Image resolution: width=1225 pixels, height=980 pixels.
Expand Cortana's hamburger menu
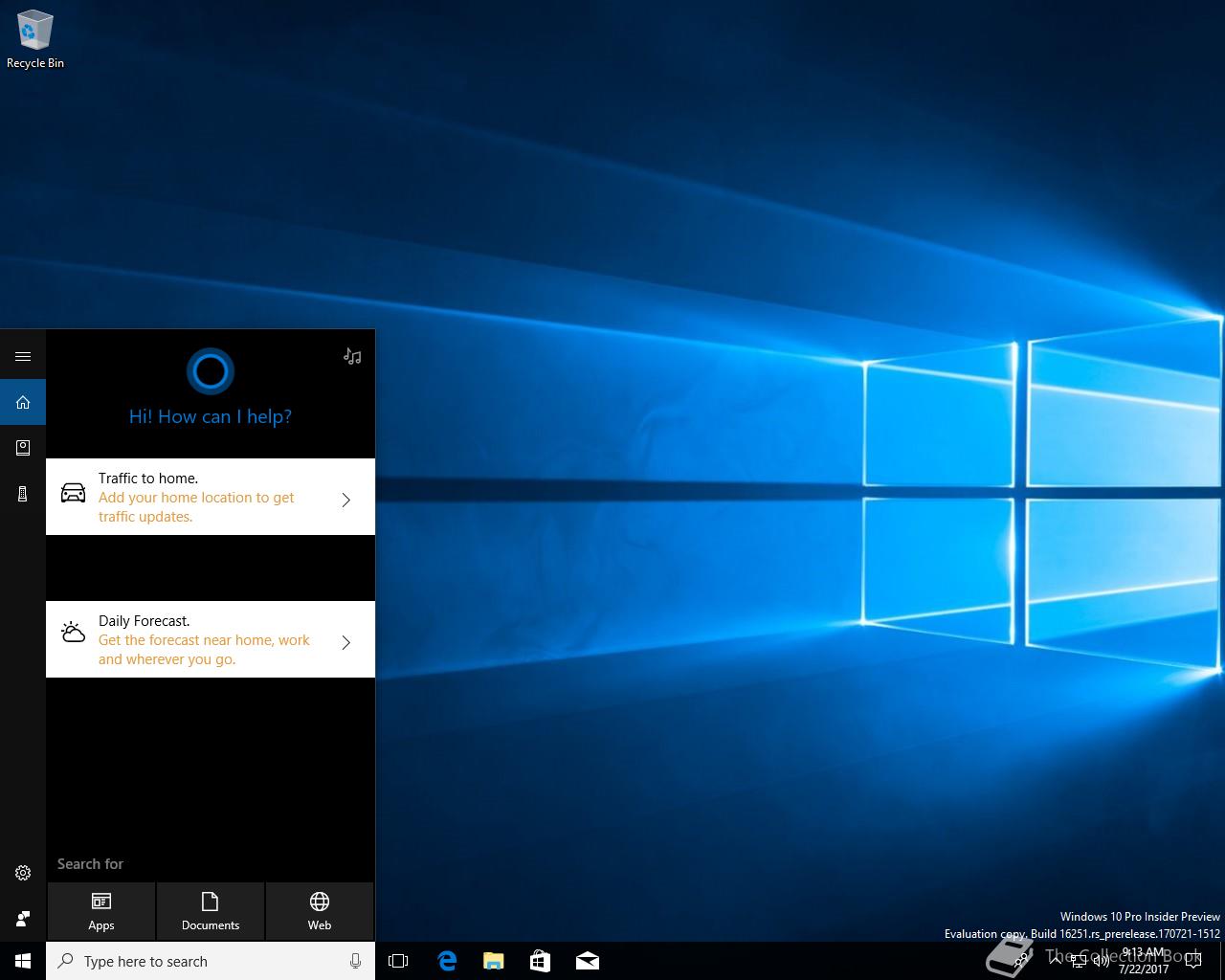click(23, 356)
